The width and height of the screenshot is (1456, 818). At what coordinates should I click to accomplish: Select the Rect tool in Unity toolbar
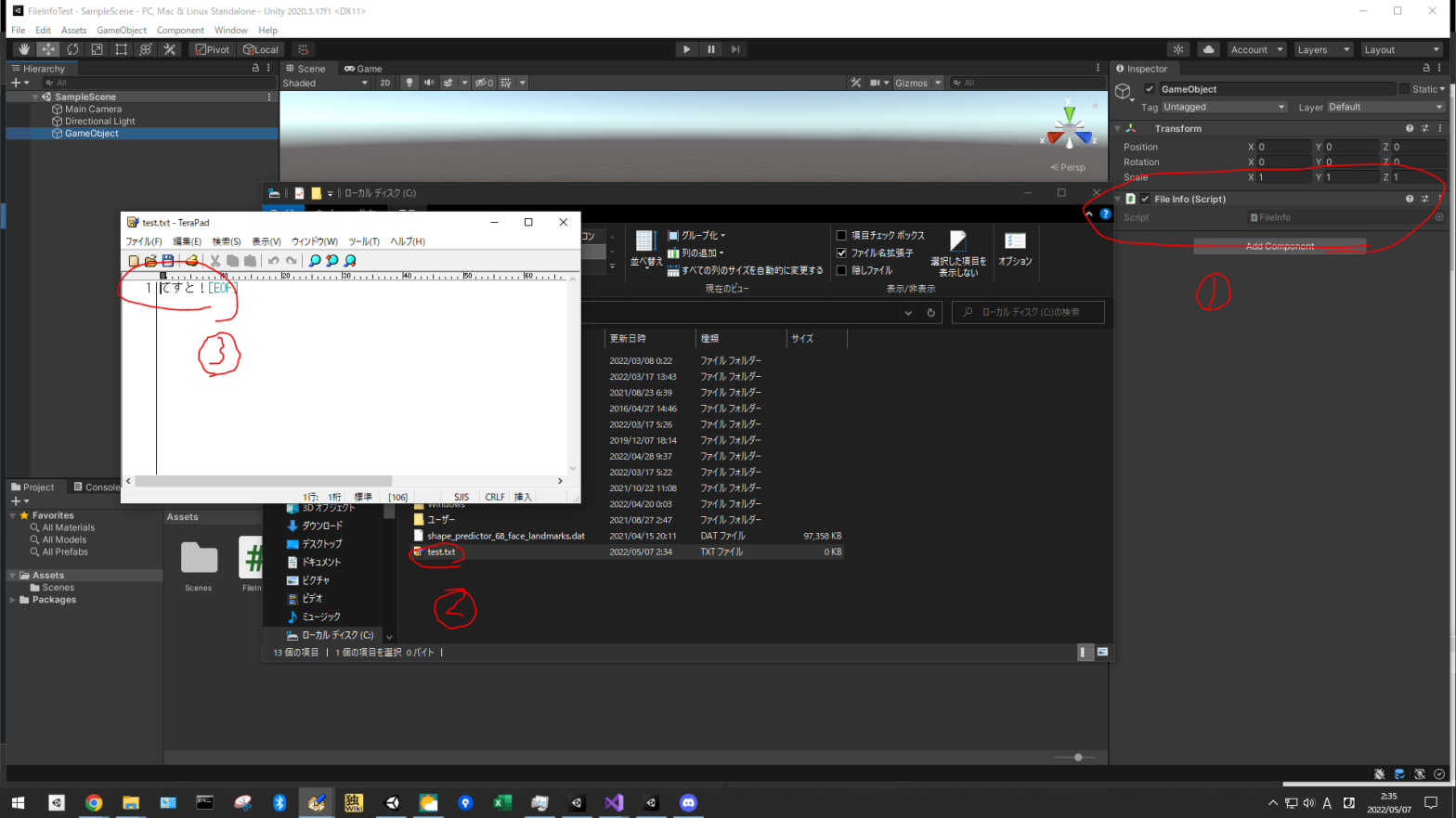(121, 49)
